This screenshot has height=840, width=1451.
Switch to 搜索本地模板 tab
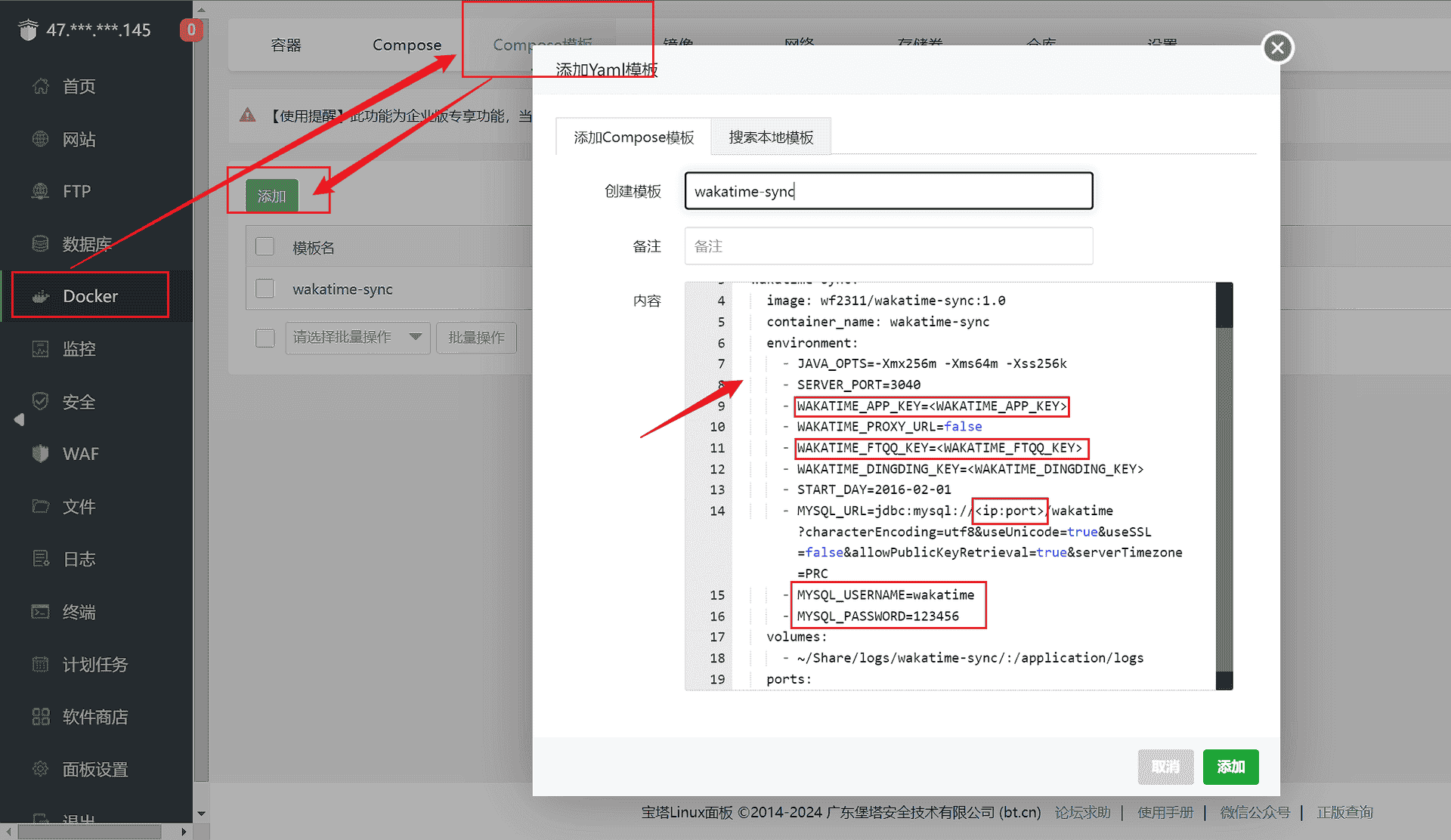point(770,137)
